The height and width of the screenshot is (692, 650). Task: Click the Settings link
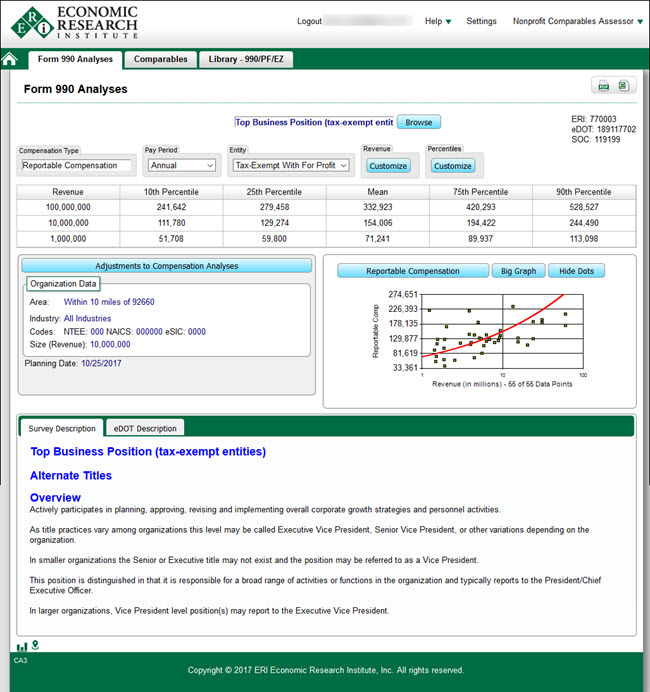click(481, 21)
